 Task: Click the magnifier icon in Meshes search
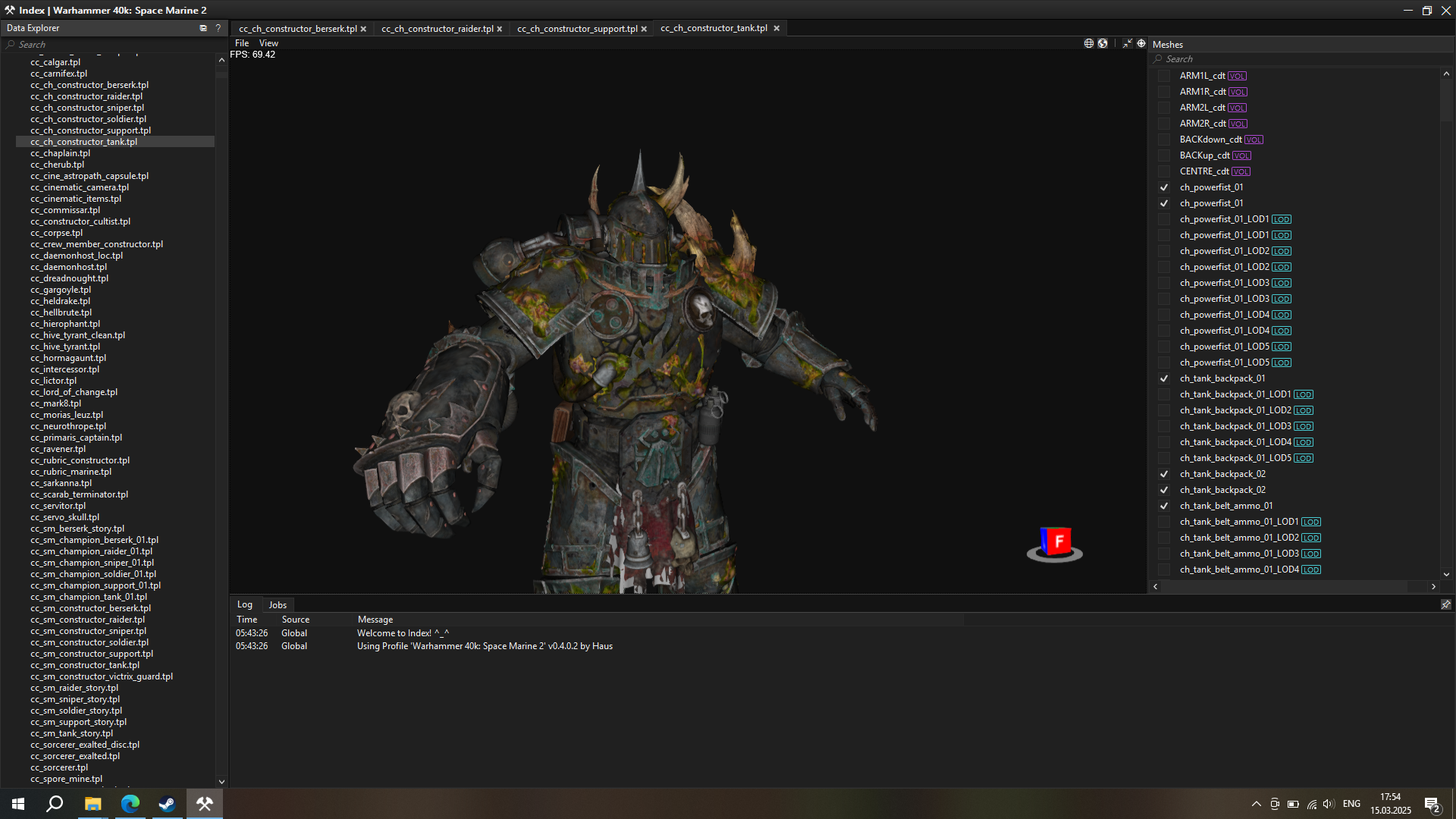tap(1158, 59)
